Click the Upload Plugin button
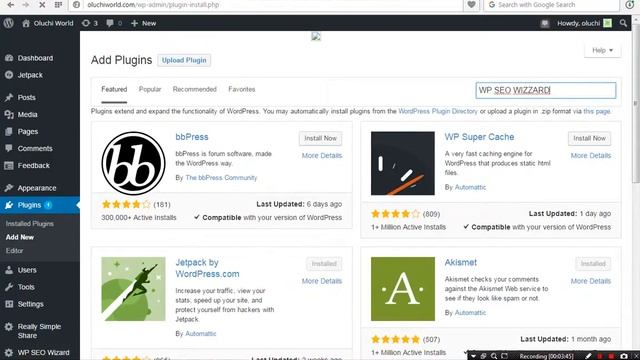Image resolution: width=640 pixels, height=360 pixels. point(184,60)
